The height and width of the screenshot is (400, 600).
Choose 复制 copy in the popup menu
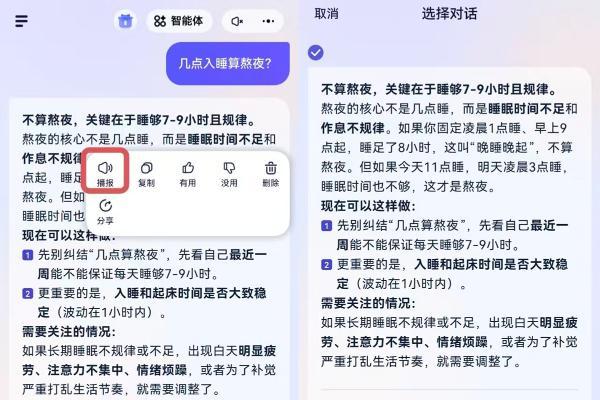point(147,174)
